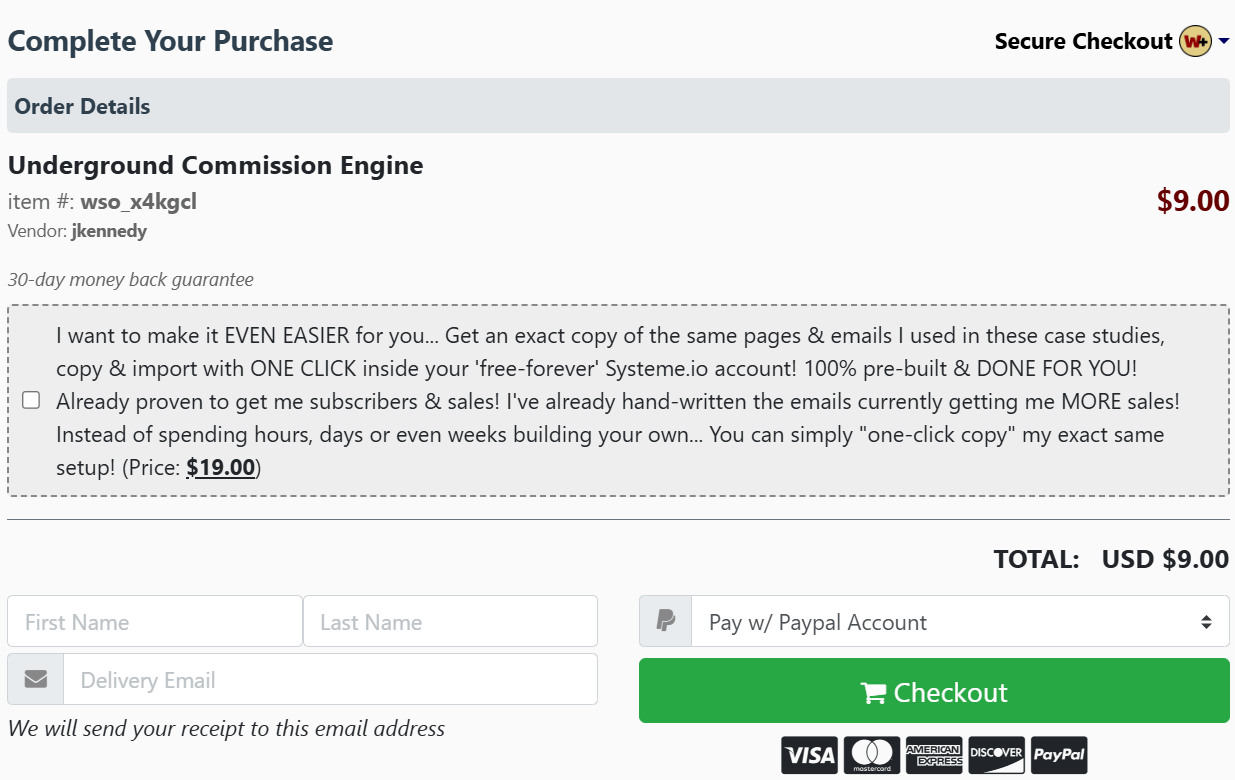Click the cart icon inside the Checkout button
This screenshot has height=780, width=1235.
pos(873,691)
